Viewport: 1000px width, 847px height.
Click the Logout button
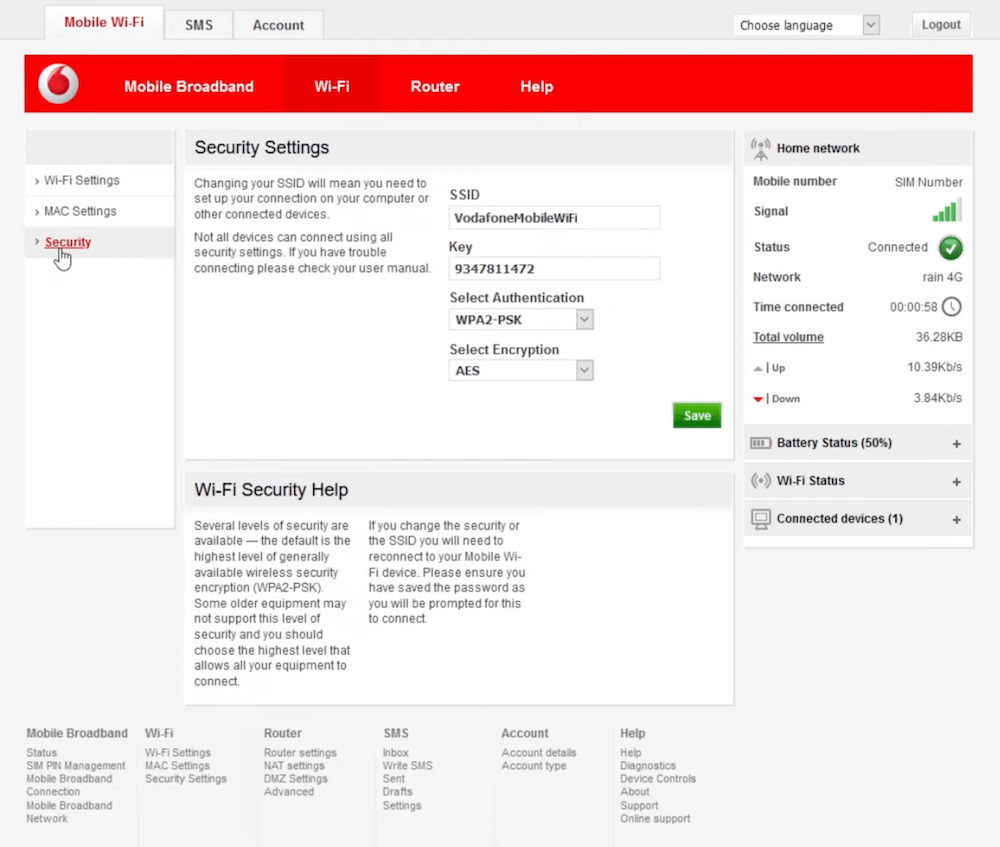[939, 24]
